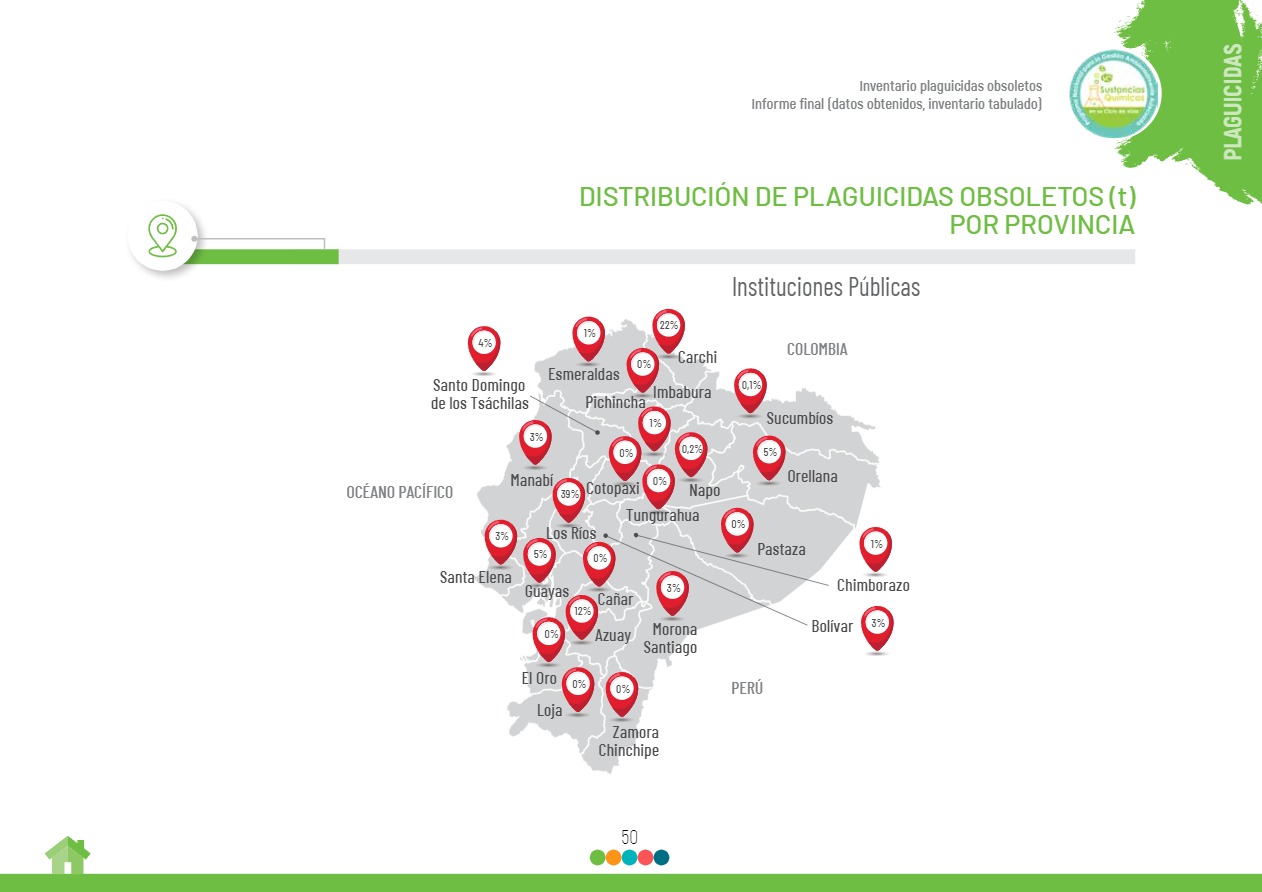The height and width of the screenshot is (892, 1262).
Task: Click the Pastaza province label
Action: [781, 549]
